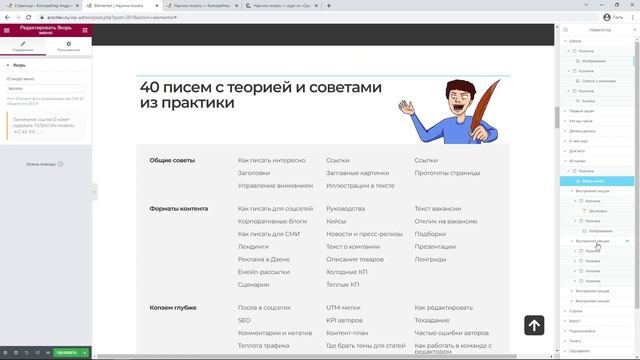Open the Как писать интересно link
Screen dimensions: 640x360
click(x=271, y=160)
